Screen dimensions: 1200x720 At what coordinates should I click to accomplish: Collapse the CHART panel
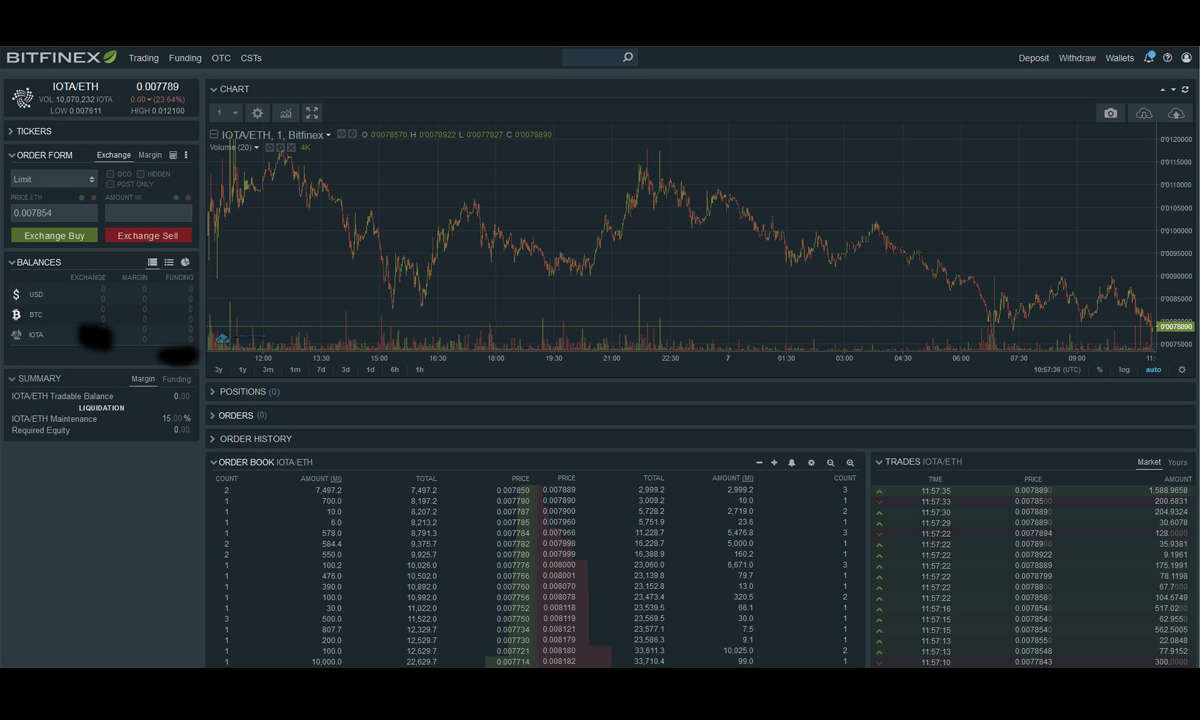click(230, 89)
